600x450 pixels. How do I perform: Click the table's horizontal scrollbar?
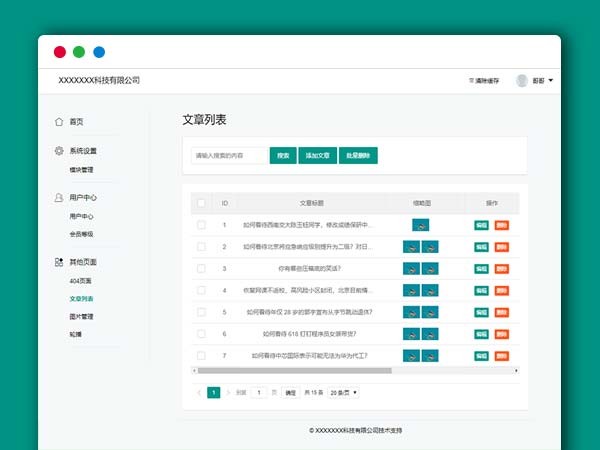[x=300, y=371]
